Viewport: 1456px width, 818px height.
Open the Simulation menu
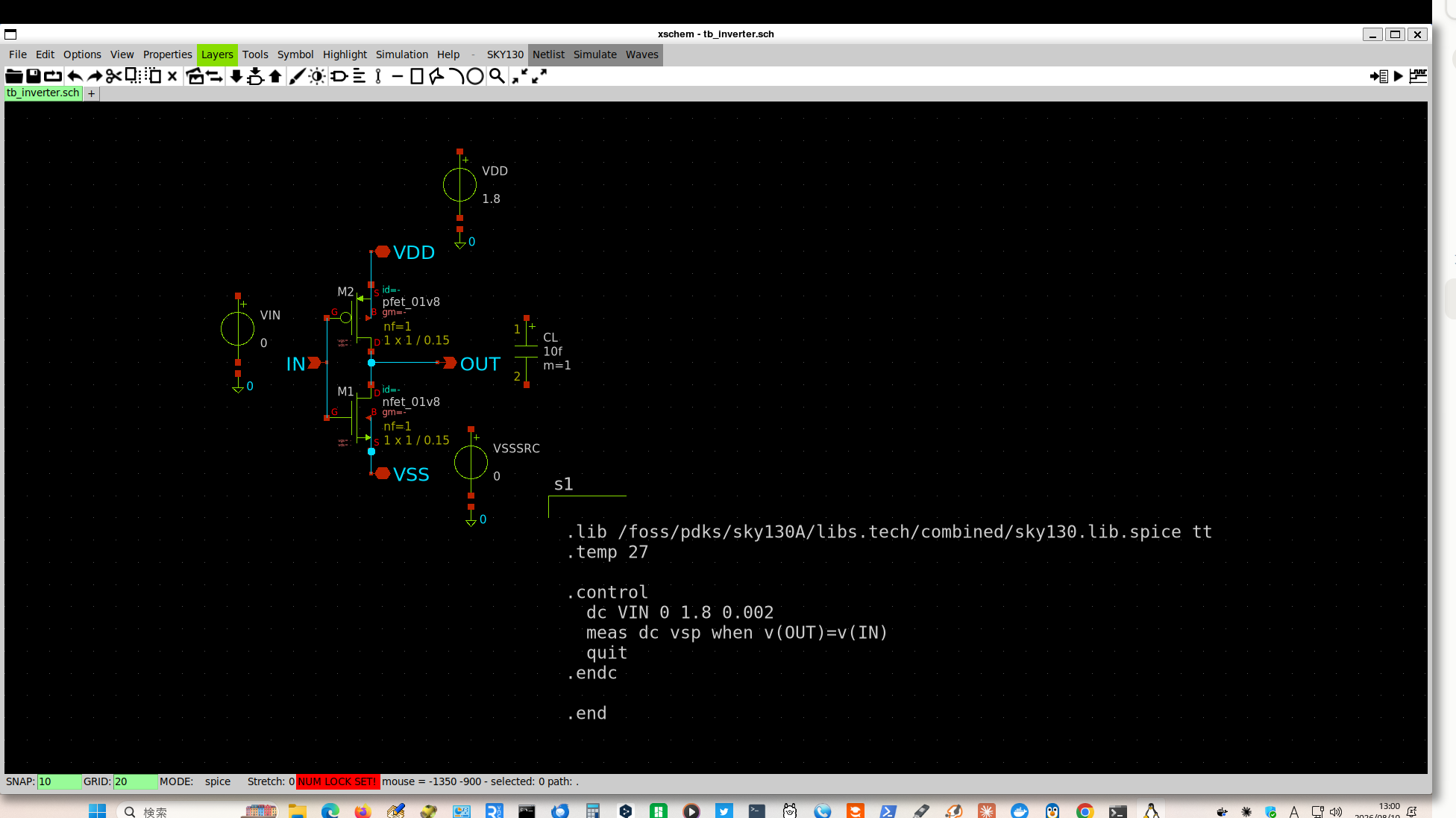tap(402, 54)
